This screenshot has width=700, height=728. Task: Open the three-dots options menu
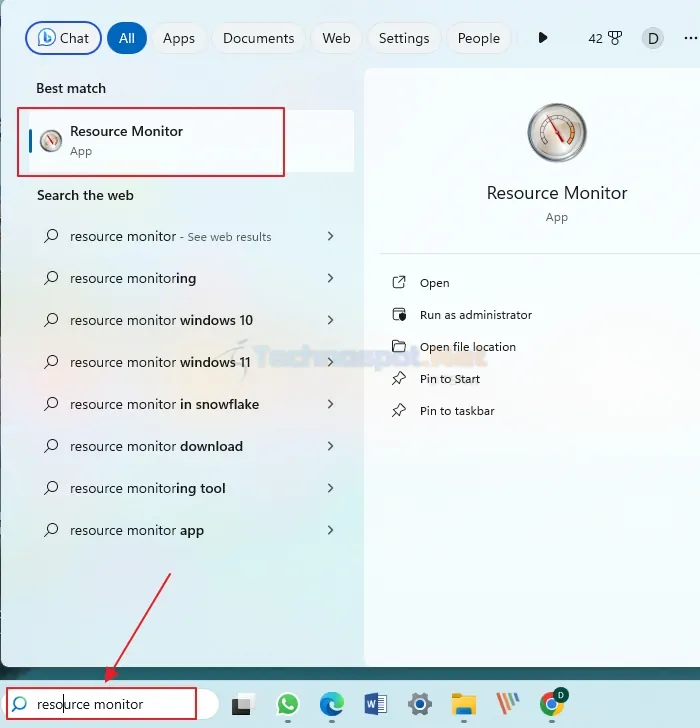pos(691,38)
